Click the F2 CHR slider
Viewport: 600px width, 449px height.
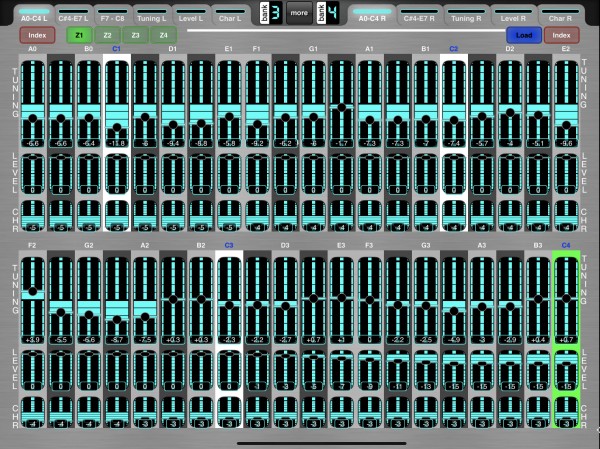33,412
